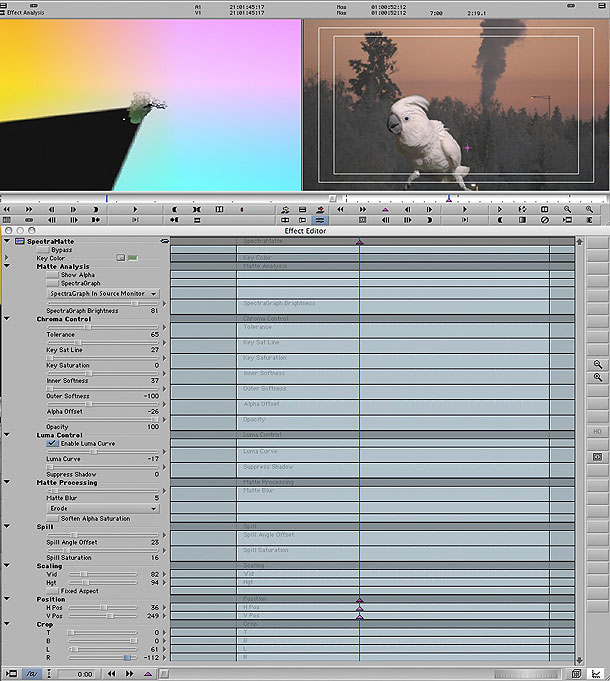Screen dimensions: 610x681
Task: Check the Fixed Aspect option
Action: tap(54, 591)
